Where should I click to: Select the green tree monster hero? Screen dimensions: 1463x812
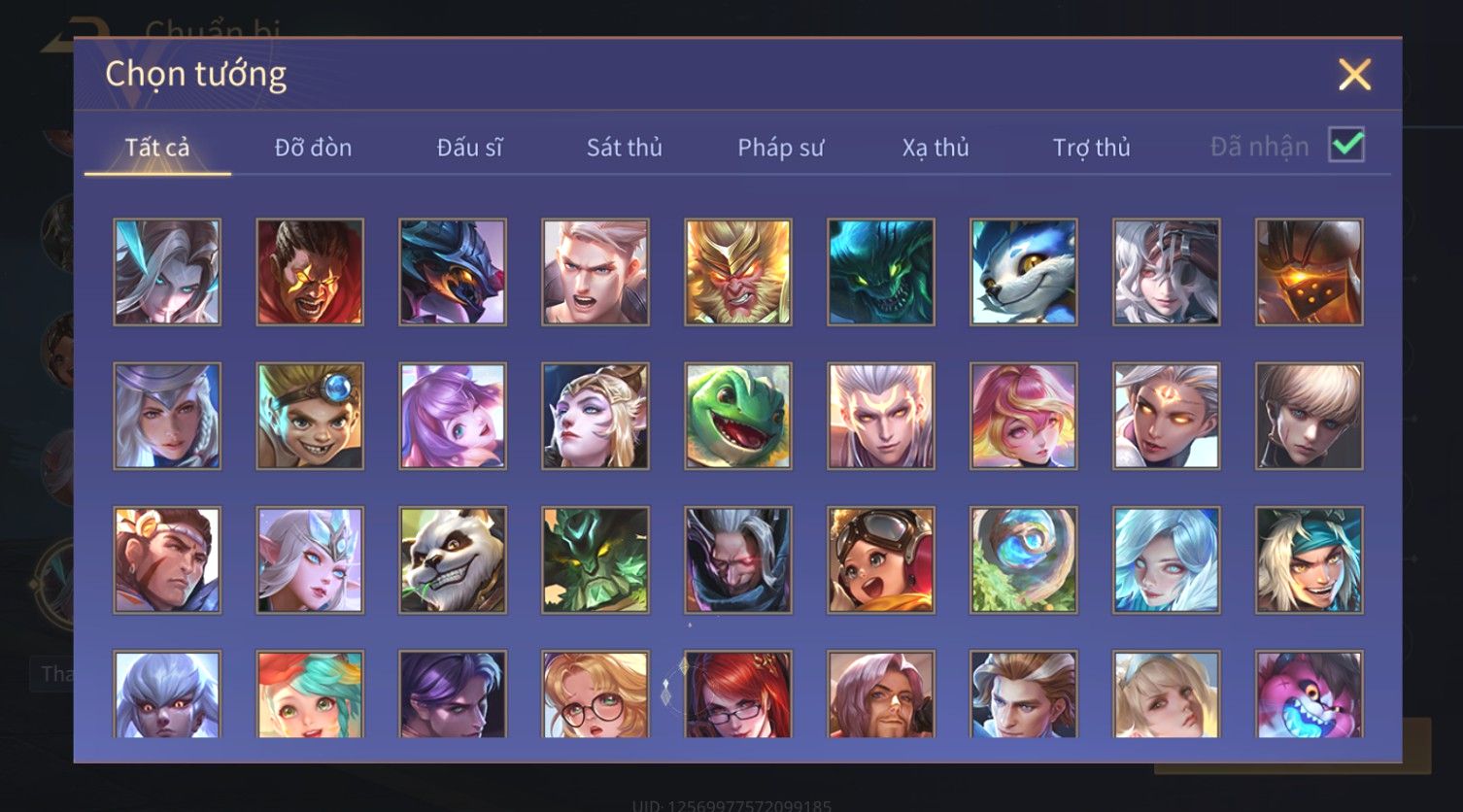[595, 559]
